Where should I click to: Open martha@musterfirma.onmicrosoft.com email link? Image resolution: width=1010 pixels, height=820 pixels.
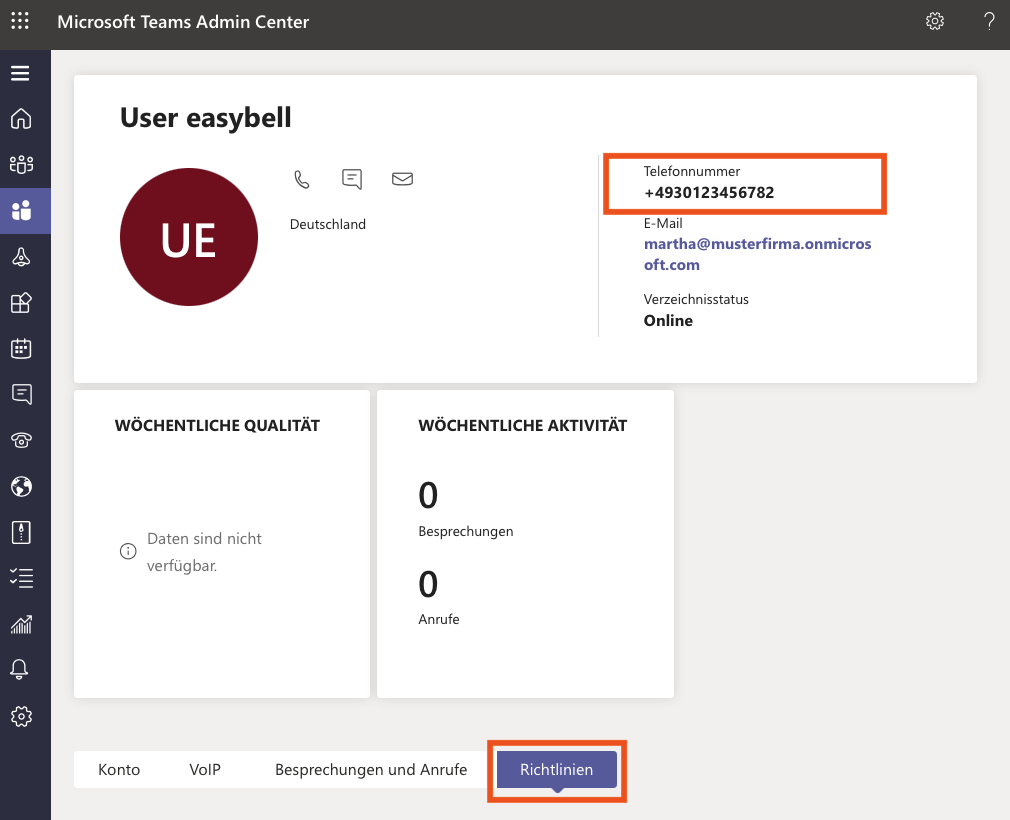coord(758,254)
